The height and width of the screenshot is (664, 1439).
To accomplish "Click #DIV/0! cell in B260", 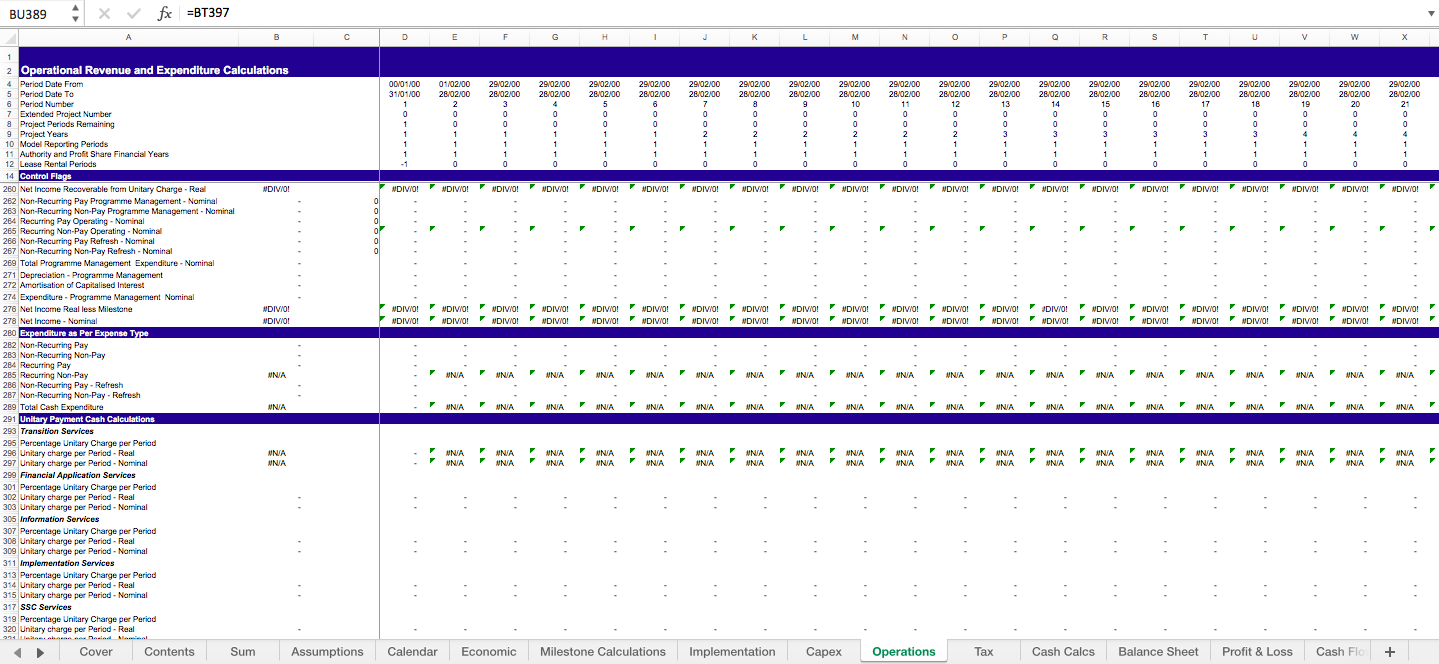I will coord(276,189).
